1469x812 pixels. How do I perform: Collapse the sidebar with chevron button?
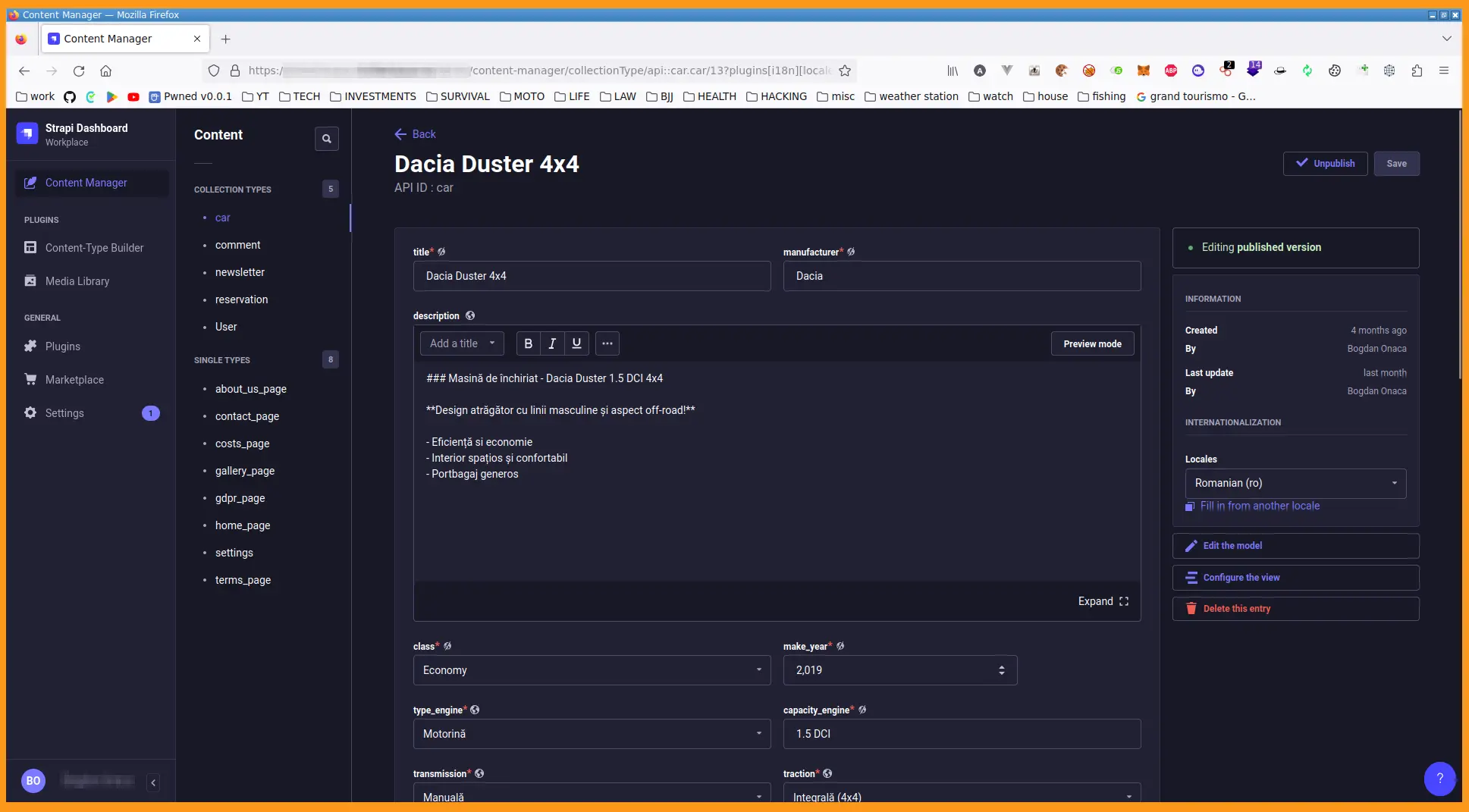[x=153, y=782]
